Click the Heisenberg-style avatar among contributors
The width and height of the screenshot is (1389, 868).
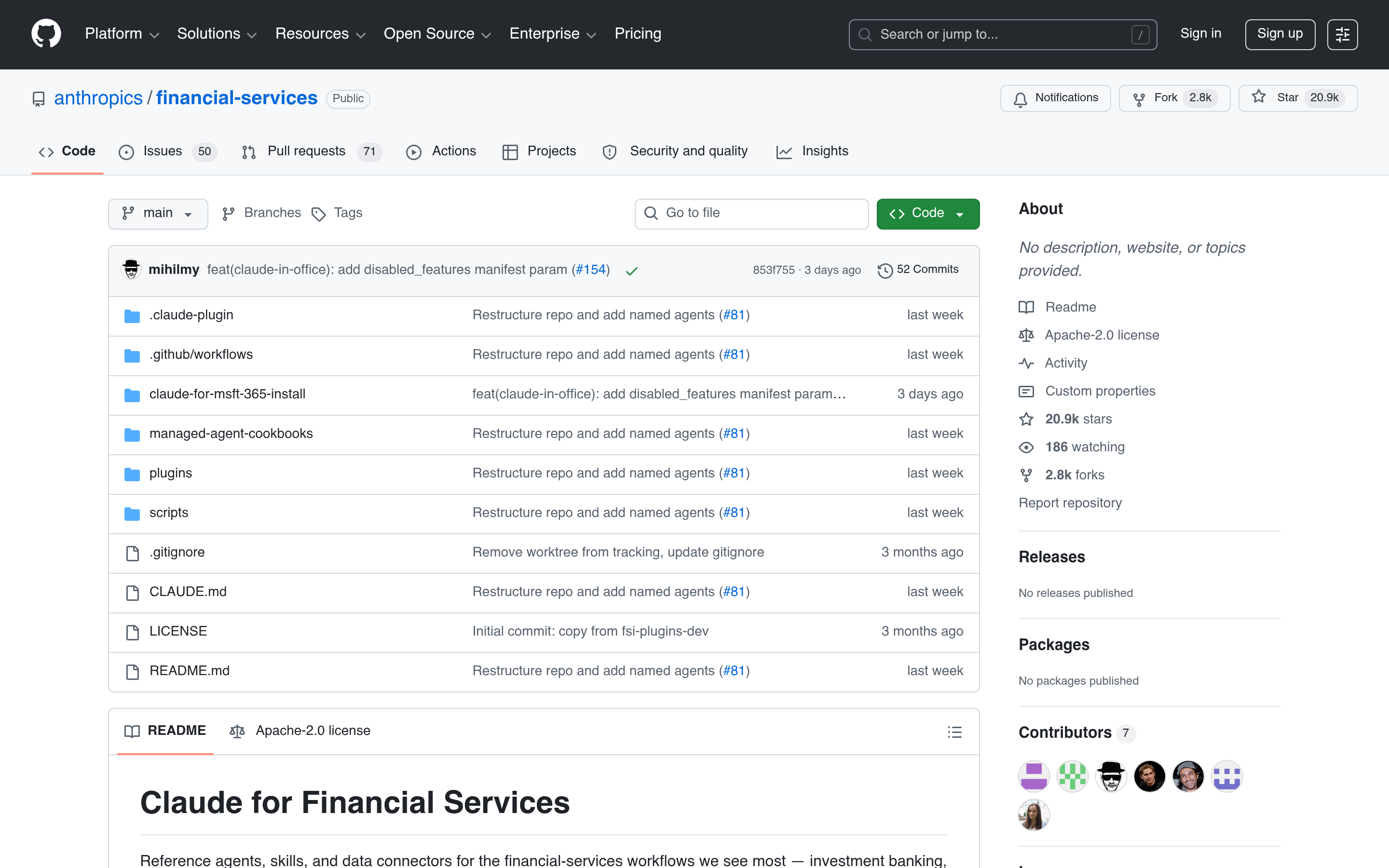click(x=1111, y=777)
